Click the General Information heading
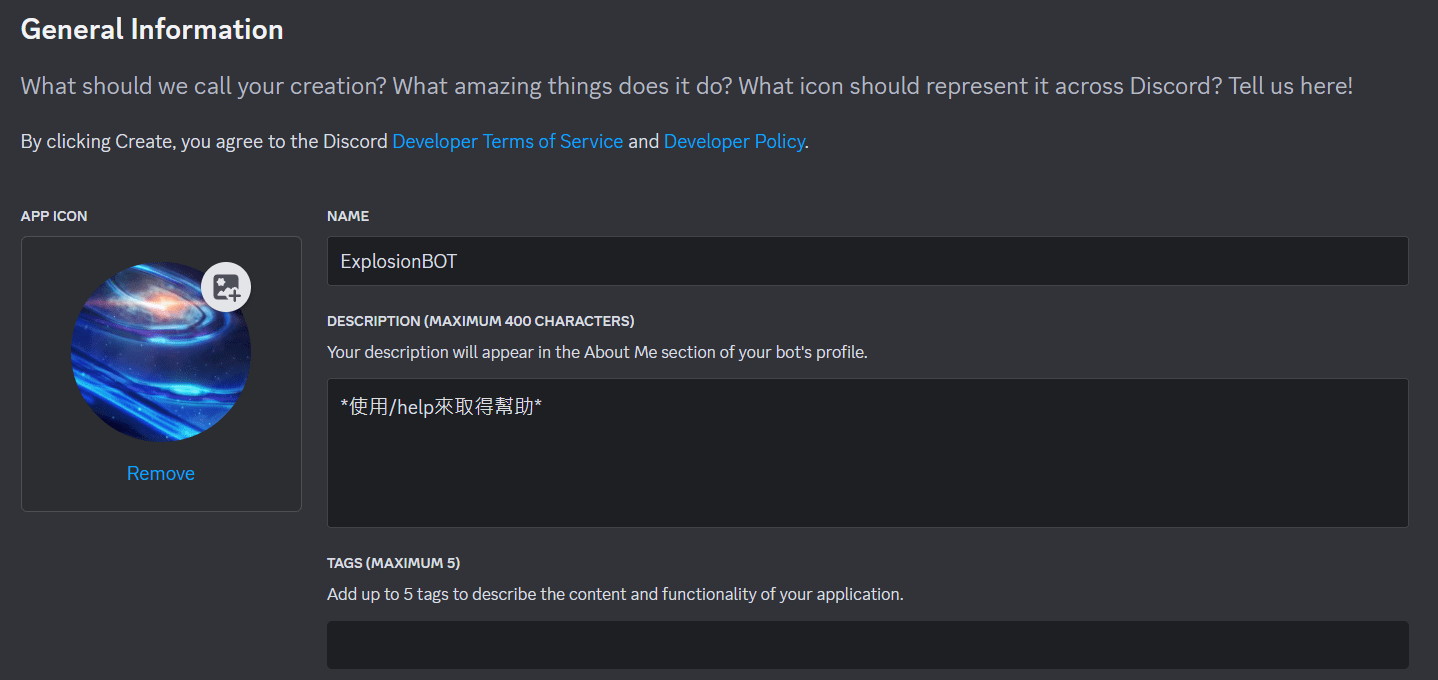This screenshot has width=1438, height=680. point(152,30)
